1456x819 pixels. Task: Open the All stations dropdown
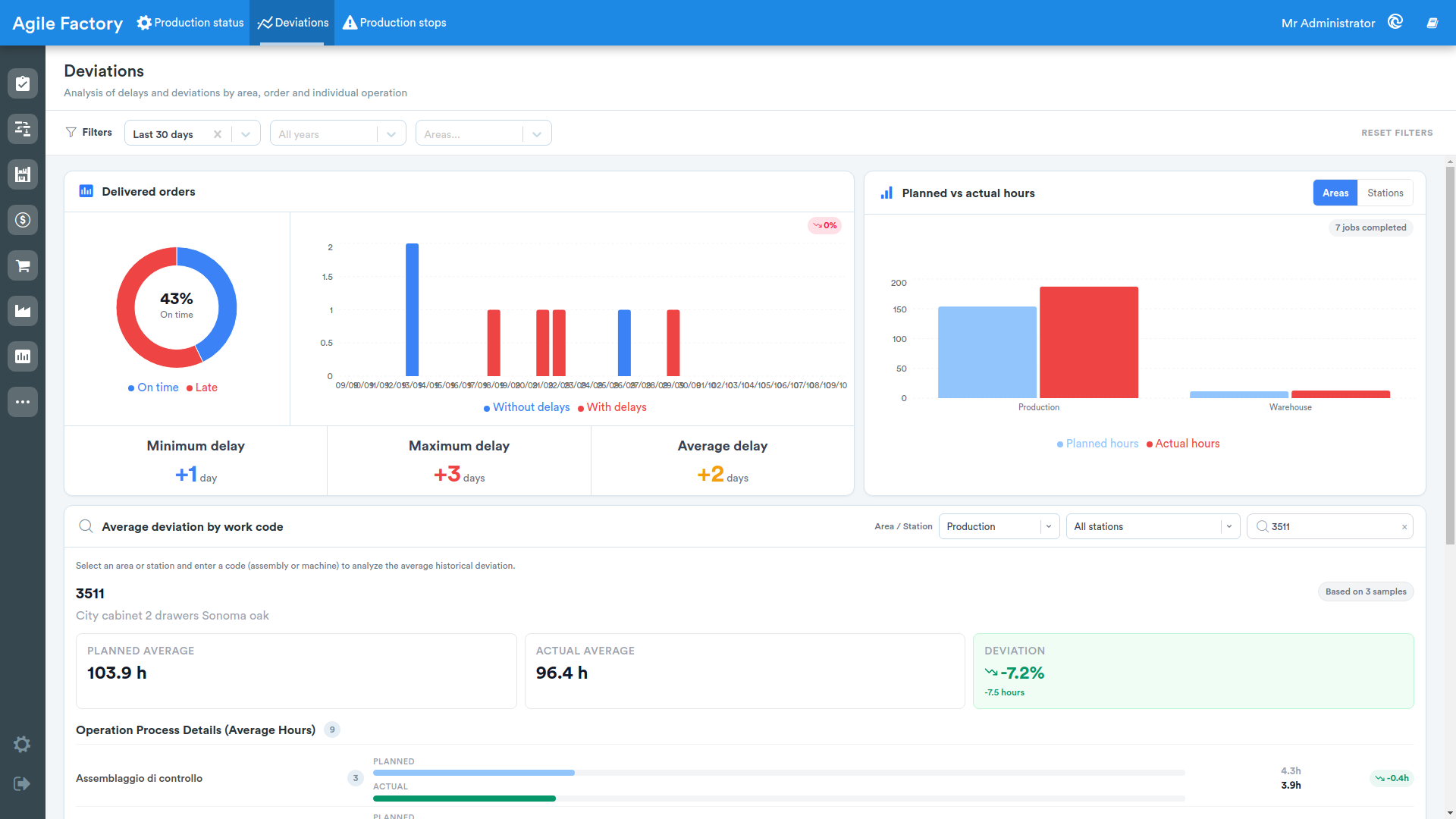click(1153, 526)
